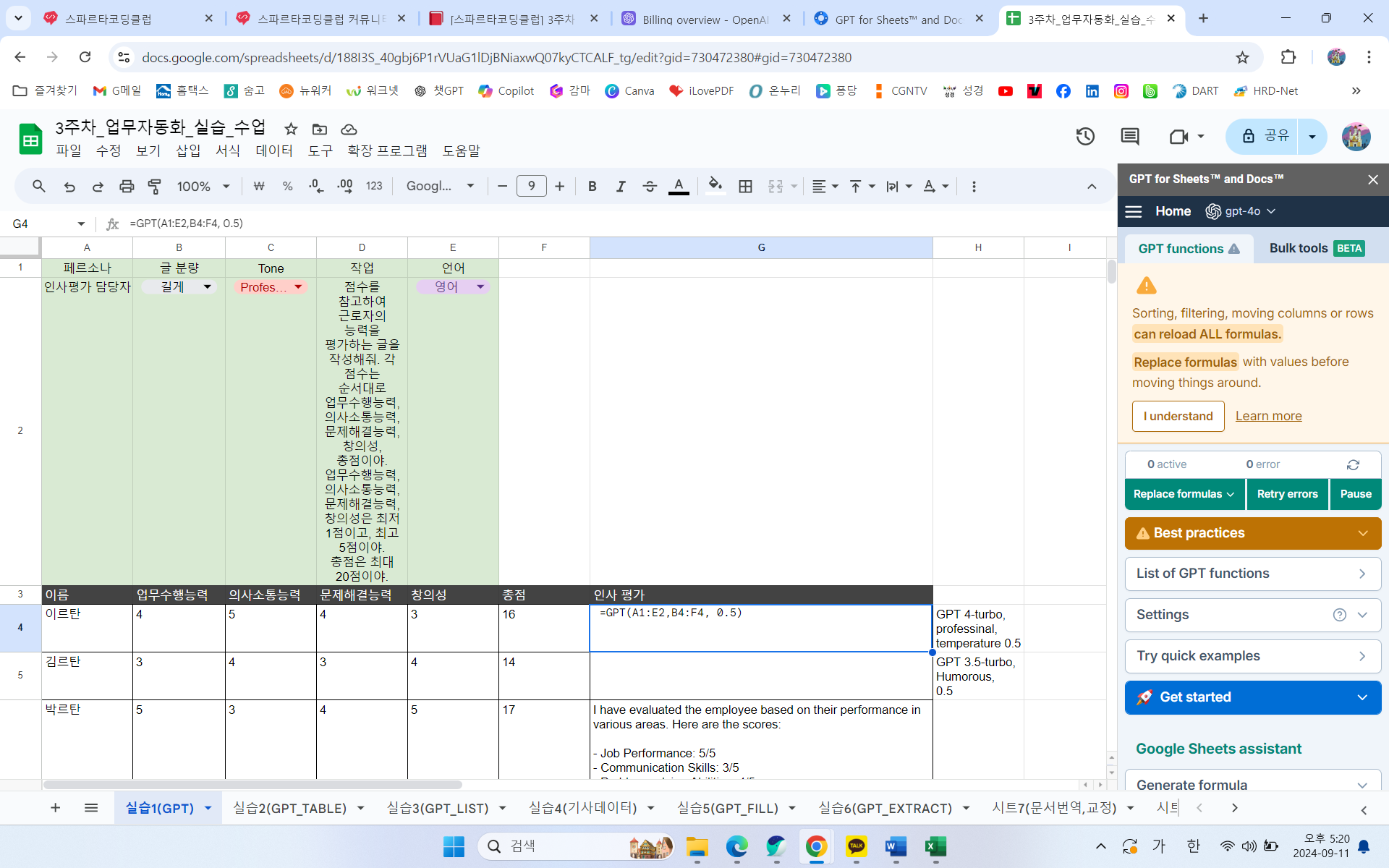1389x868 pixels.
Task: Increase font size
Action: [x=560, y=187]
